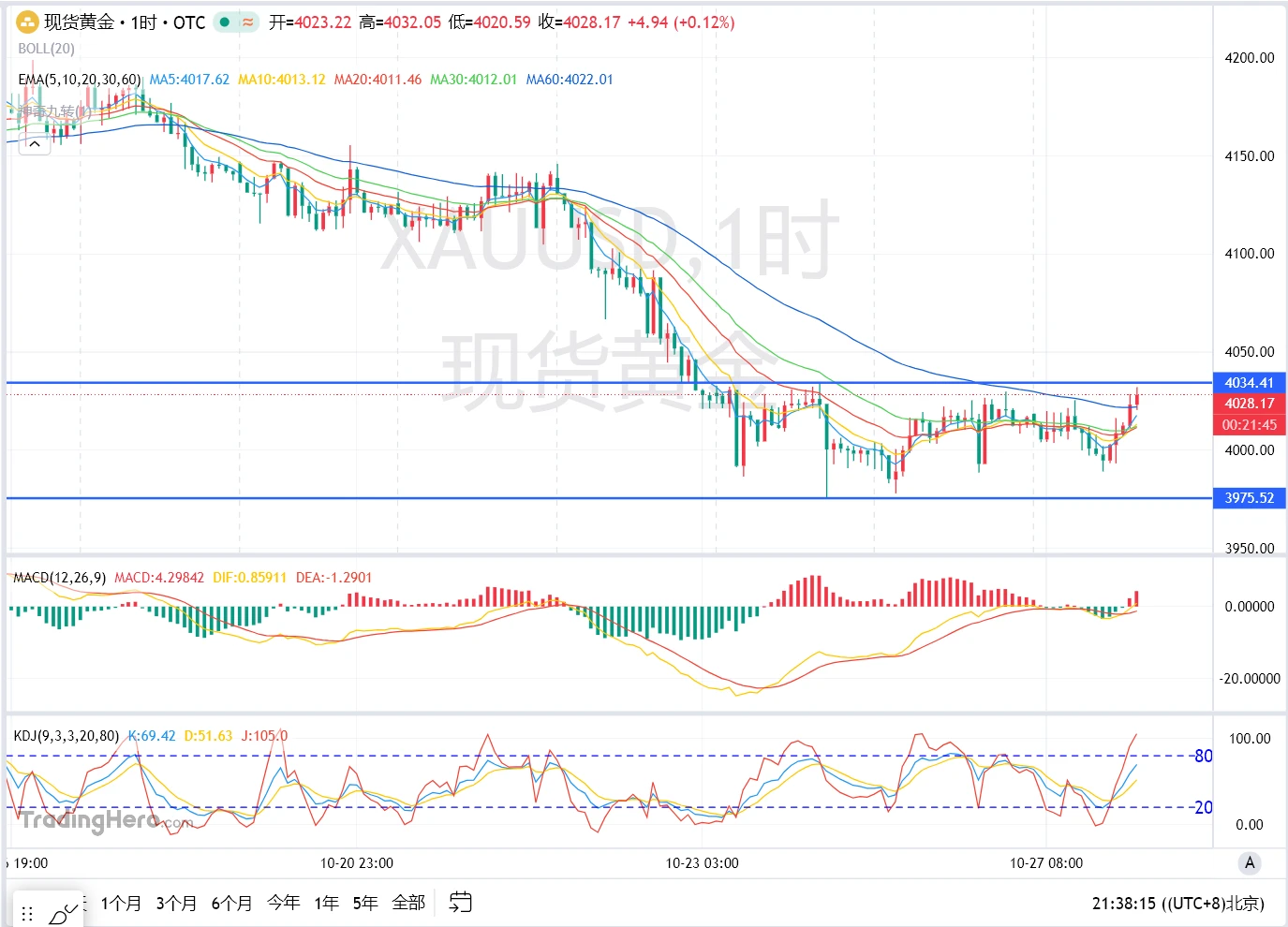This screenshot has width=1288, height=927.
Task: Click the green market status dot
Action: [x=225, y=22]
